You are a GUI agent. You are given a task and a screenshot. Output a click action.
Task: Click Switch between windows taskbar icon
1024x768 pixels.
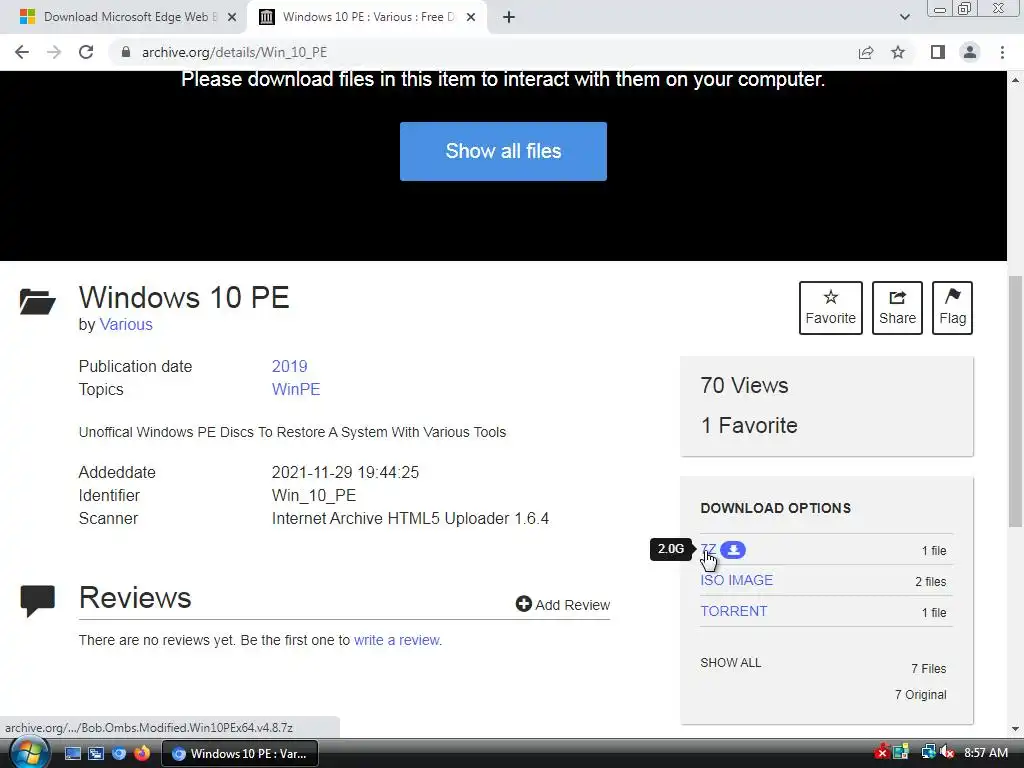coord(96,753)
